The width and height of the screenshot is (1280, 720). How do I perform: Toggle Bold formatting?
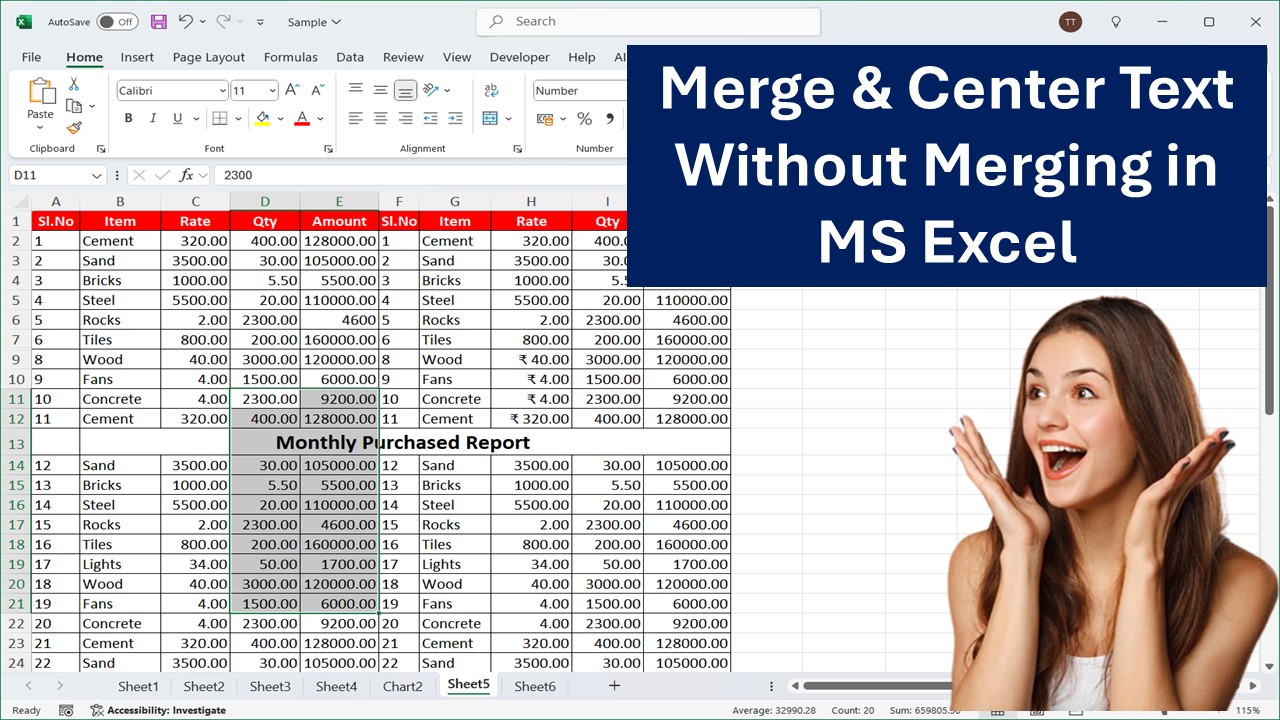pos(128,118)
